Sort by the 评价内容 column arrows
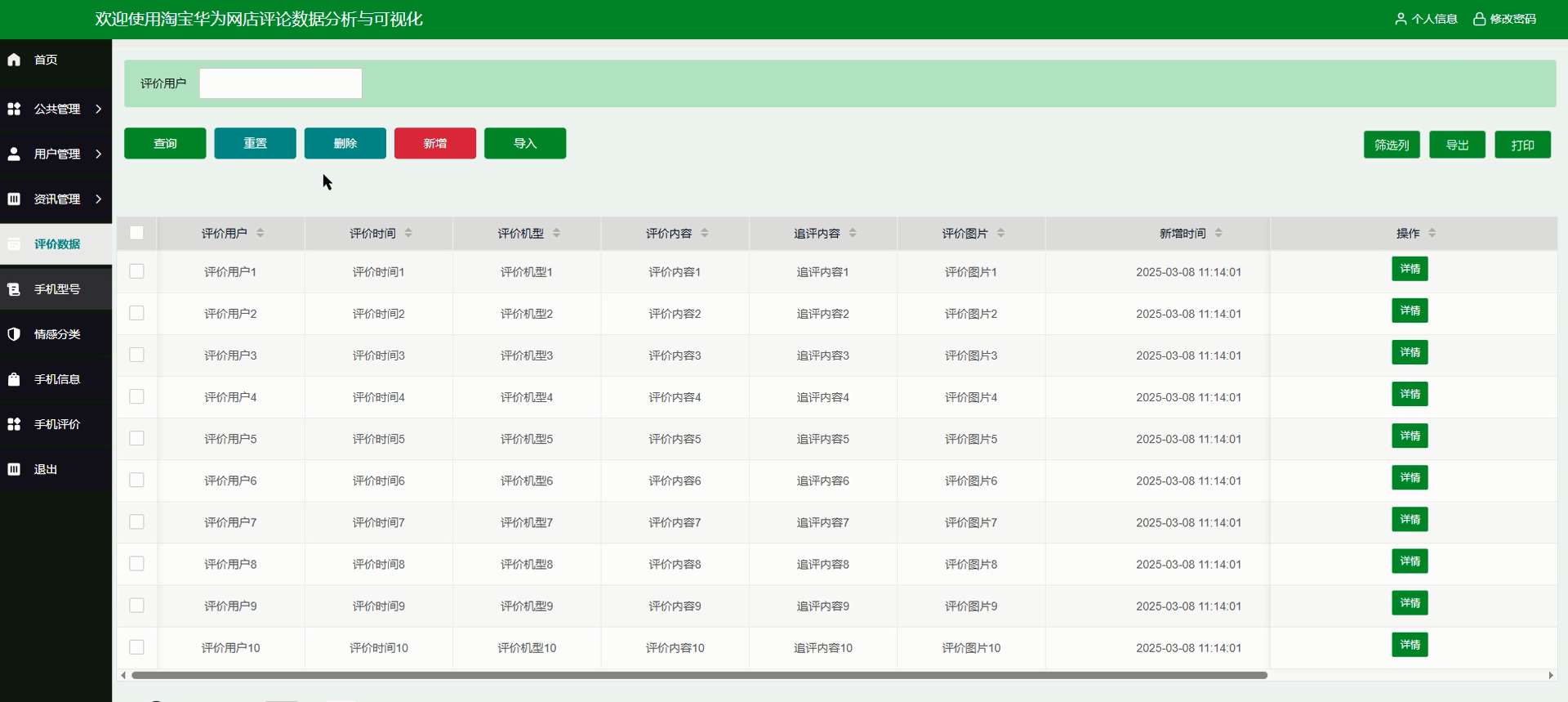 coord(705,233)
